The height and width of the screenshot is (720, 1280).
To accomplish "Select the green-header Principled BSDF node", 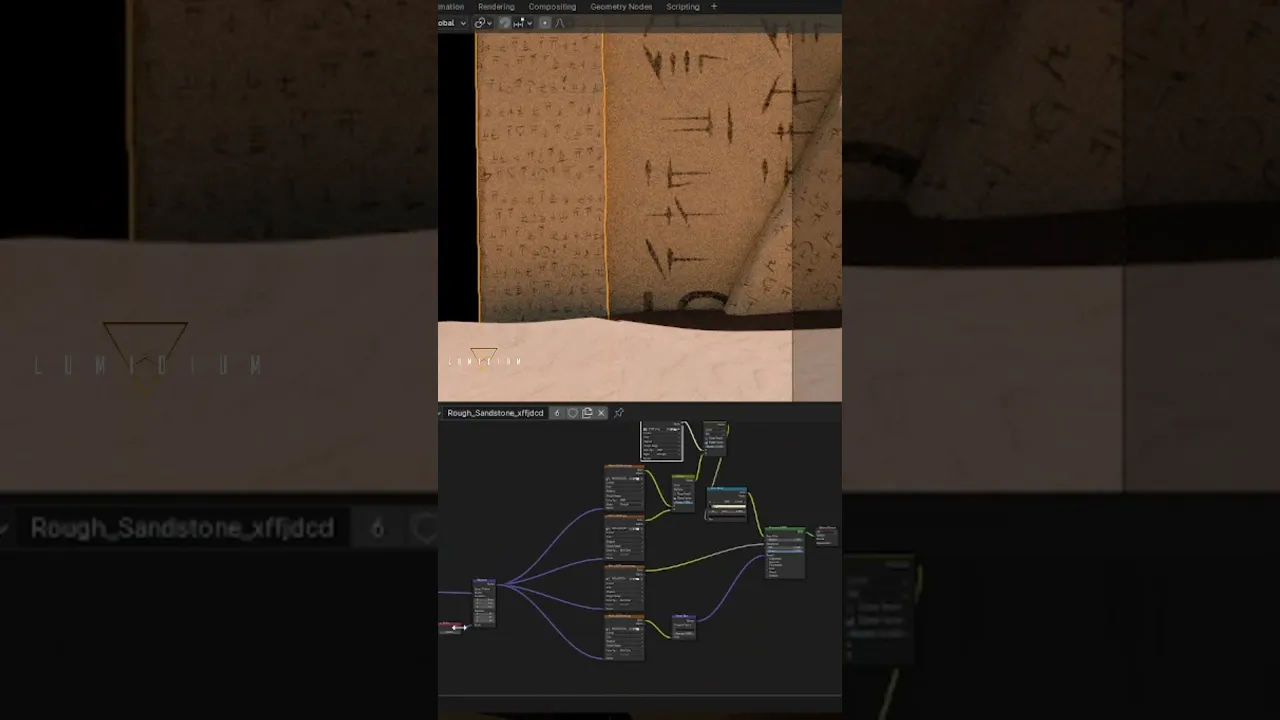I will click(785, 552).
